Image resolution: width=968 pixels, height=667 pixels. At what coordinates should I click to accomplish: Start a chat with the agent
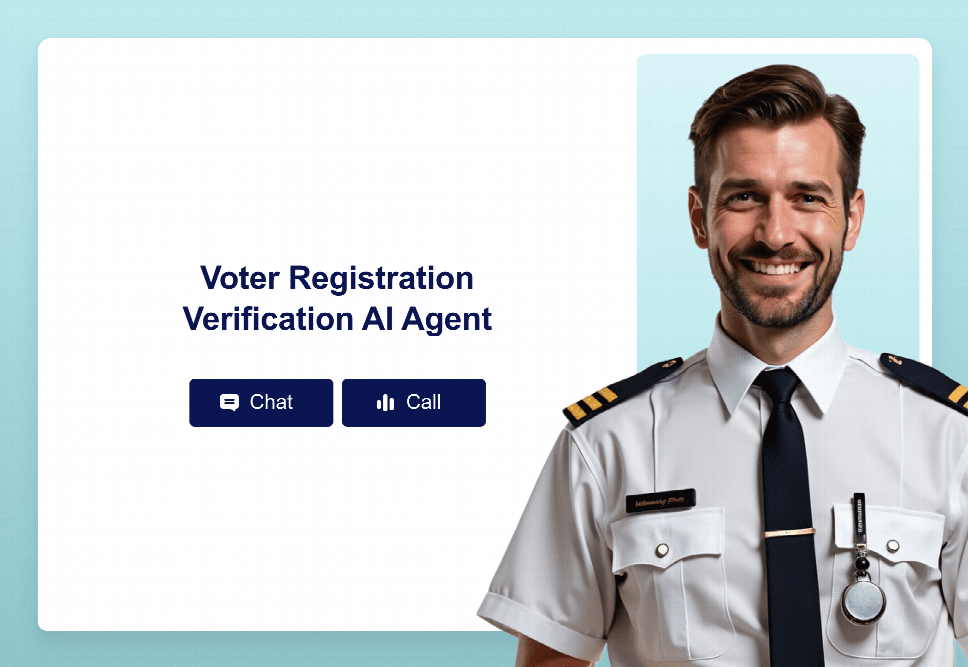pos(261,403)
